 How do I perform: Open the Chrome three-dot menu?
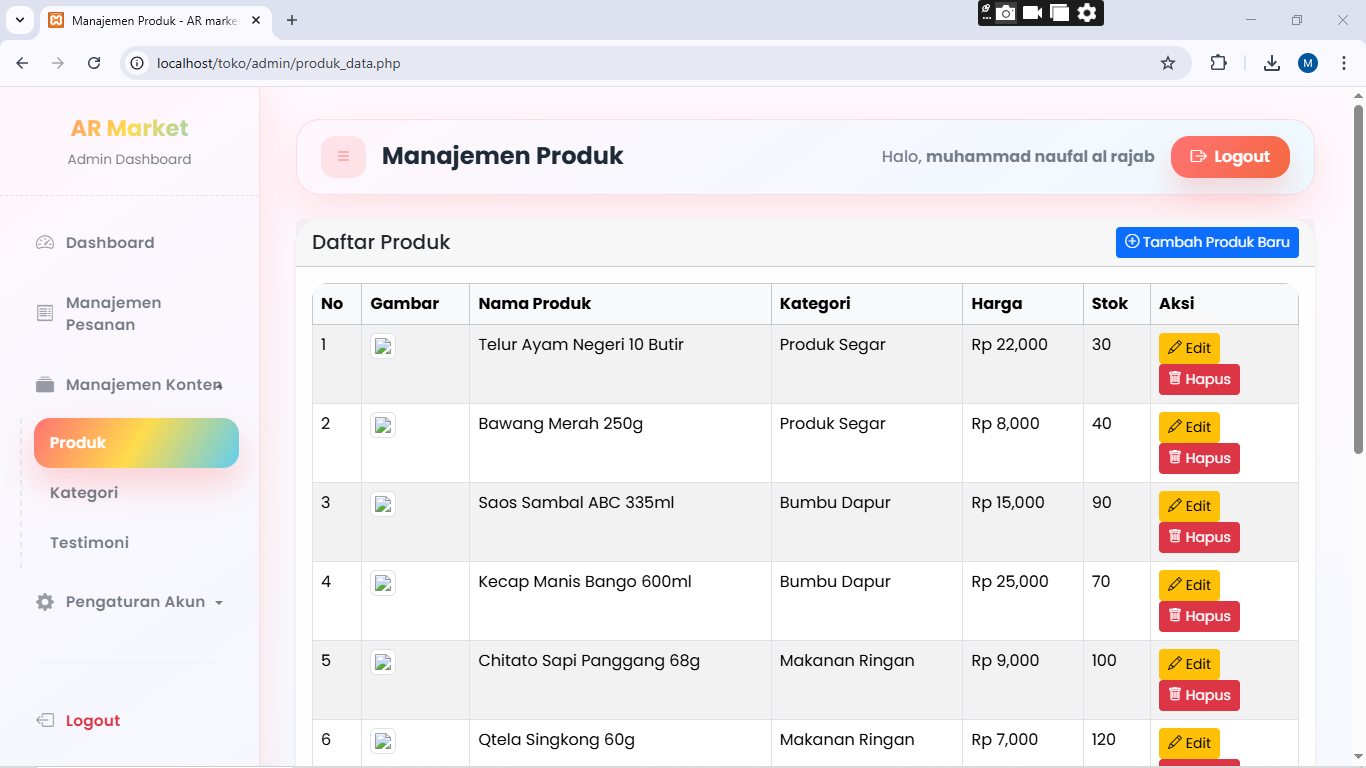[1343, 63]
